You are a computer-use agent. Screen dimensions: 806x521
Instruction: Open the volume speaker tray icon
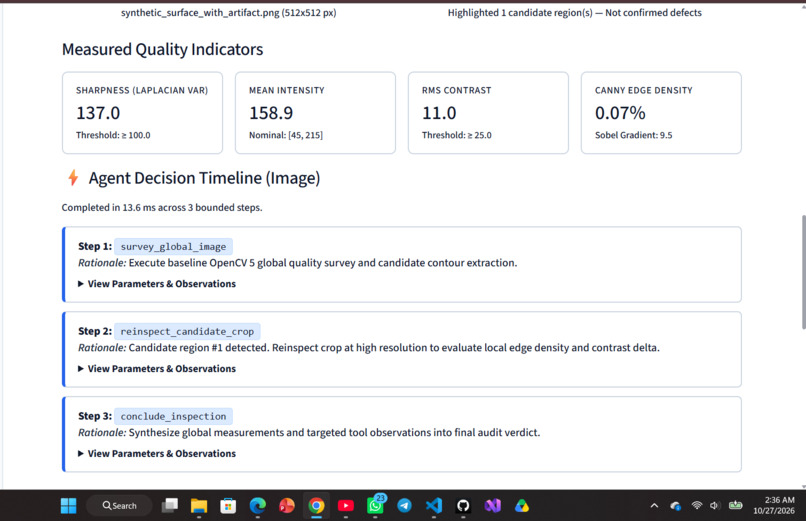pos(714,506)
